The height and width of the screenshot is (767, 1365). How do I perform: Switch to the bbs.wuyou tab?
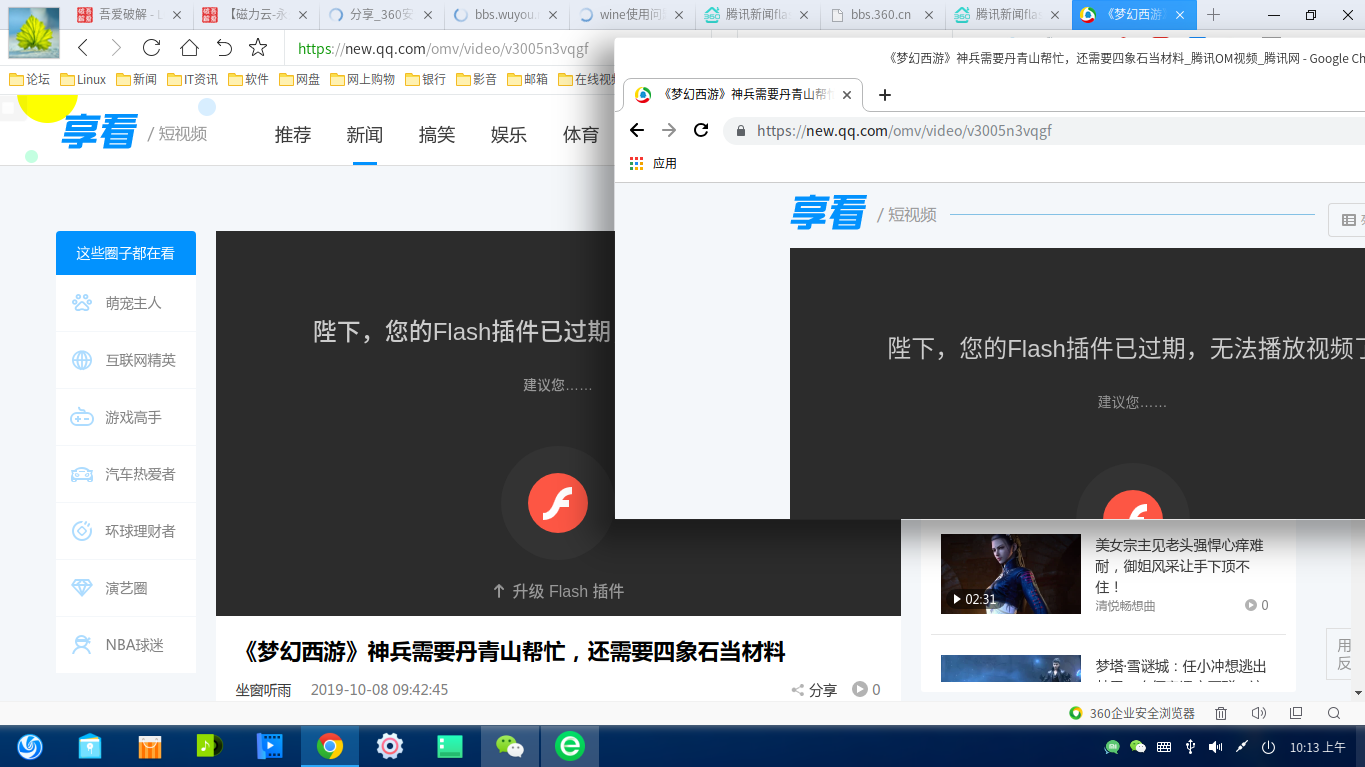point(506,15)
